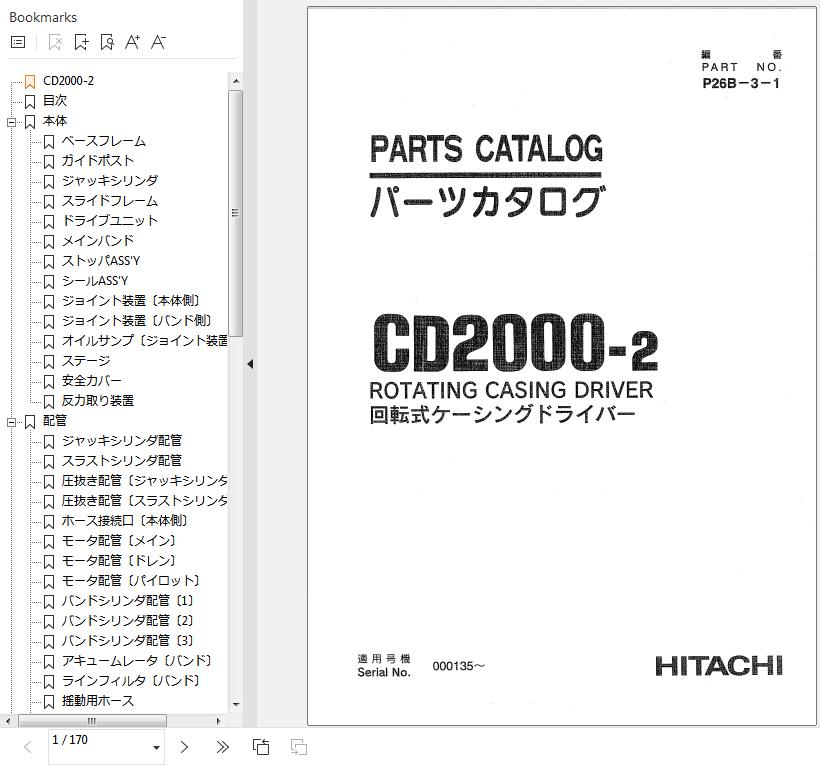Viewport: 820px width, 766px height.
Task: Click the CD2000-2 title on the page
Action: pyautogui.click(x=516, y=344)
